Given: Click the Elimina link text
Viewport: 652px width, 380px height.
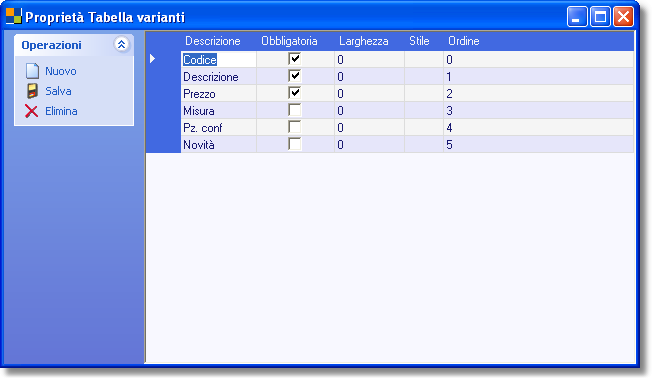Looking at the screenshot, I should 61,111.
